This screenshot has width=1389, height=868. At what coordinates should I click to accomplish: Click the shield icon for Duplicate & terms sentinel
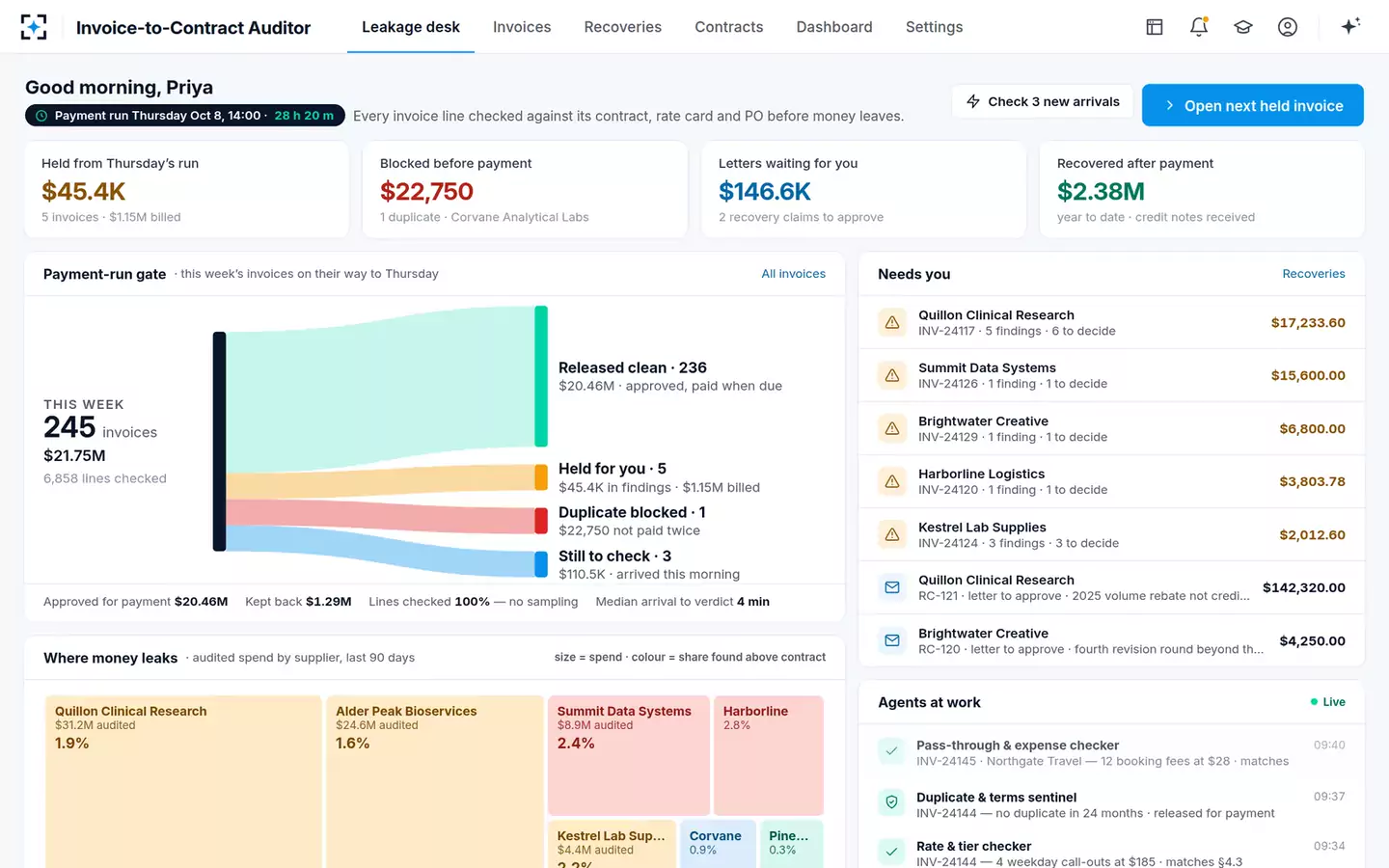pos(891,801)
